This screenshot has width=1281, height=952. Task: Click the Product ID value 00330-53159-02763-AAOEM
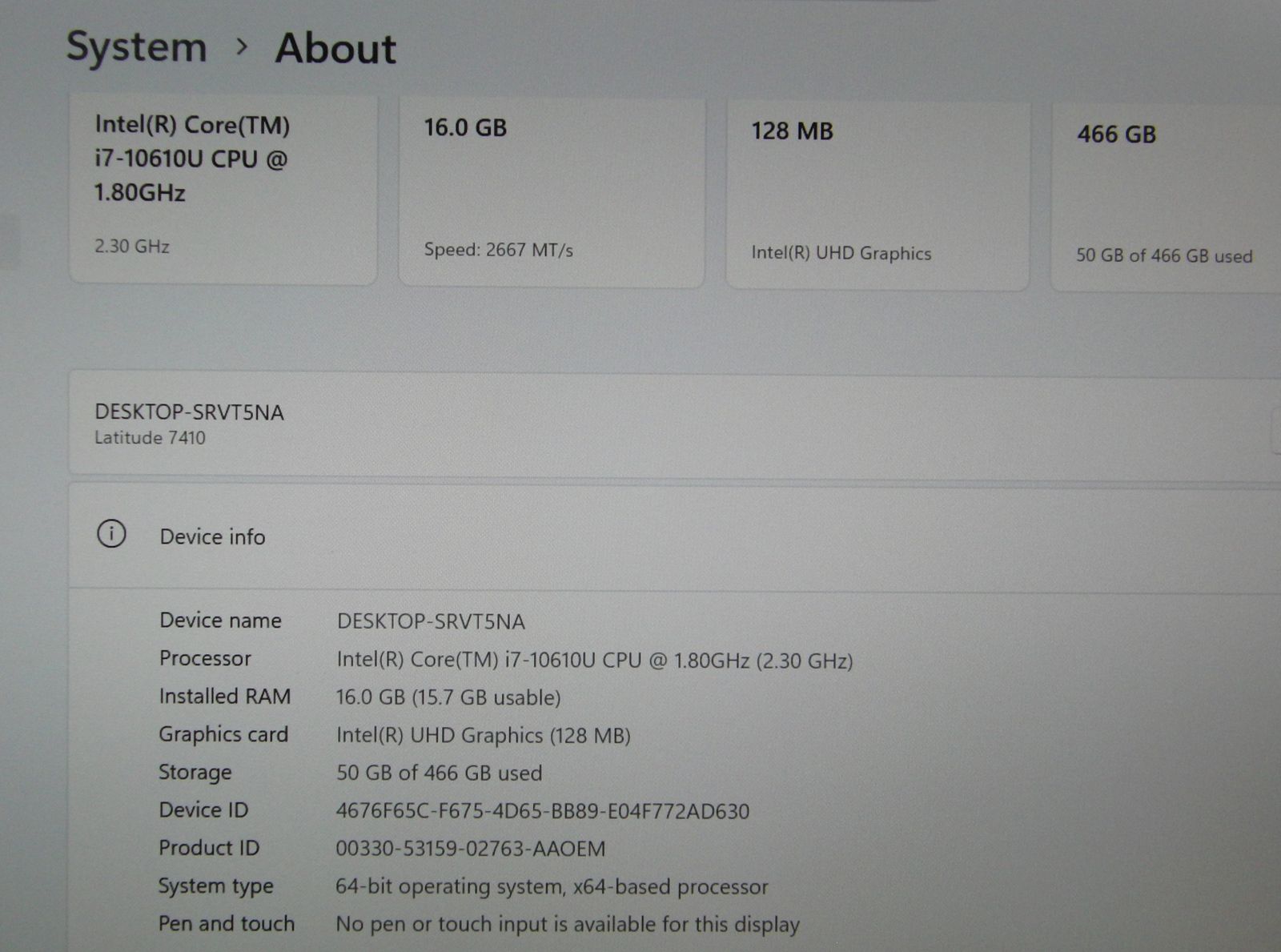[x=470, y=849]
